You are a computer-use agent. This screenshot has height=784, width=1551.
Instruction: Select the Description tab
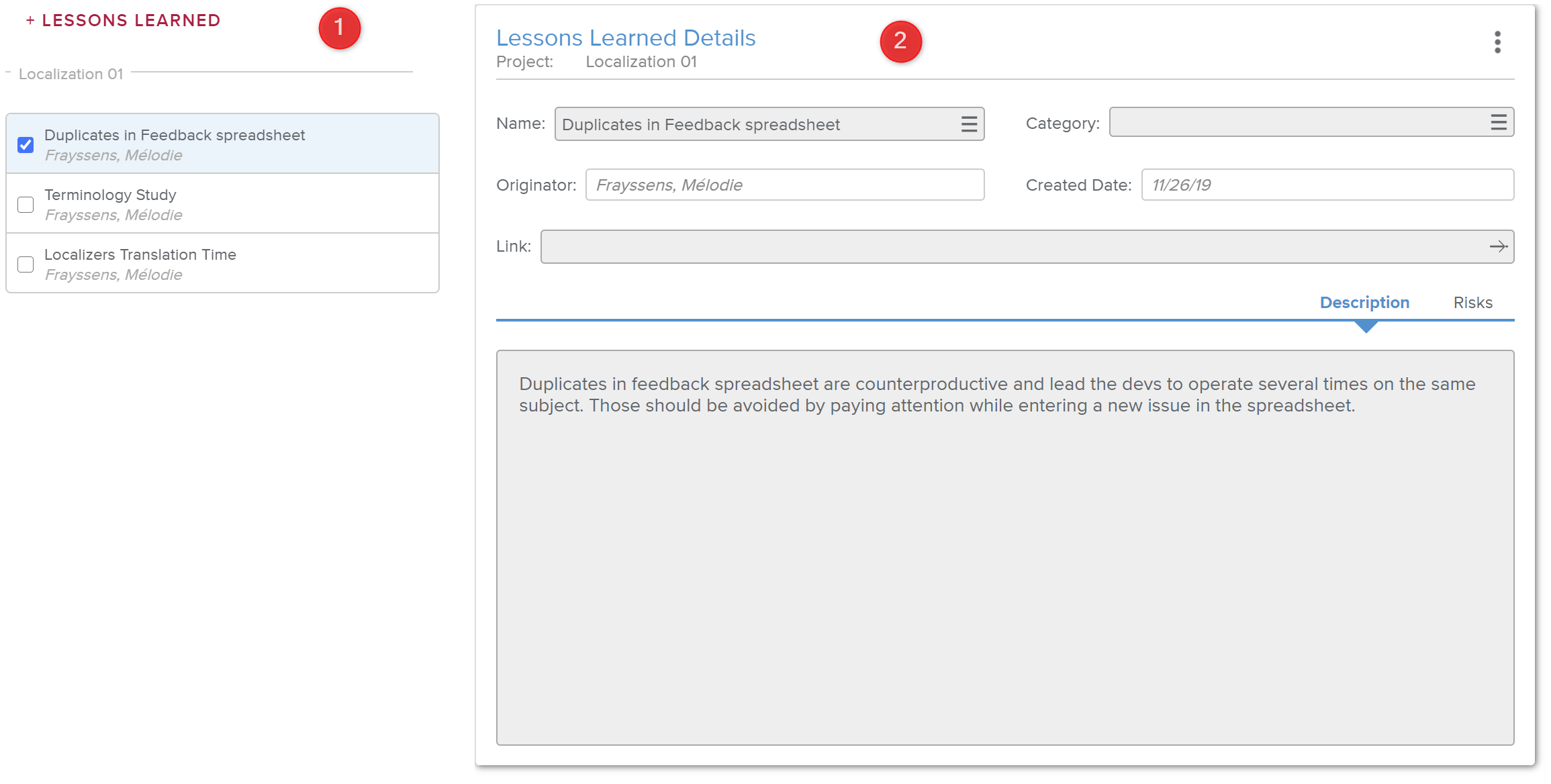pos(1364,303)
